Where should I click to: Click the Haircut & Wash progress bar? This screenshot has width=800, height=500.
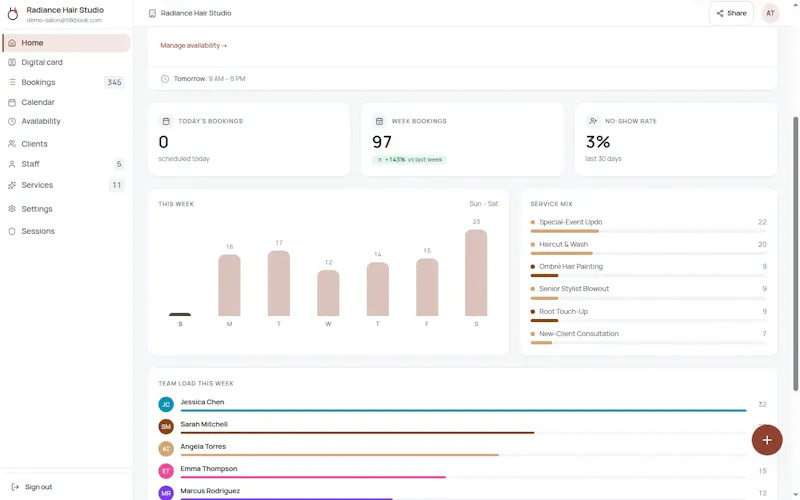[x=648, y=253]
